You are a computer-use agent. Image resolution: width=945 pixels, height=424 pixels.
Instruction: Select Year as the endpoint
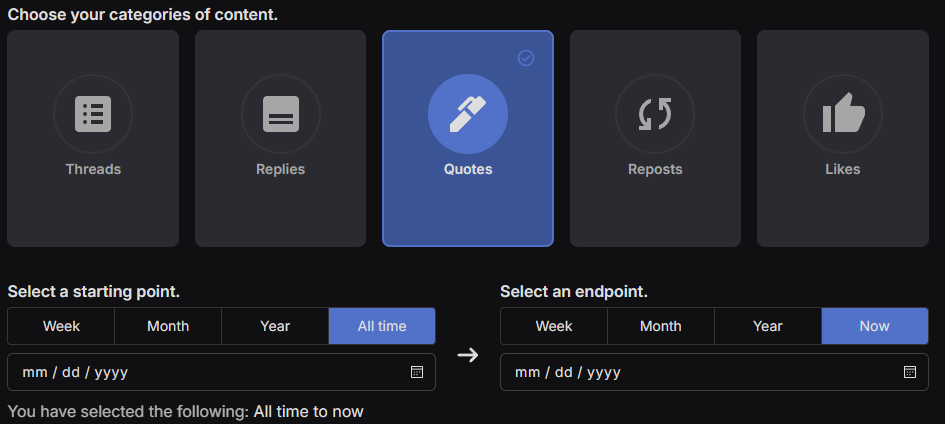coord(768,326)
